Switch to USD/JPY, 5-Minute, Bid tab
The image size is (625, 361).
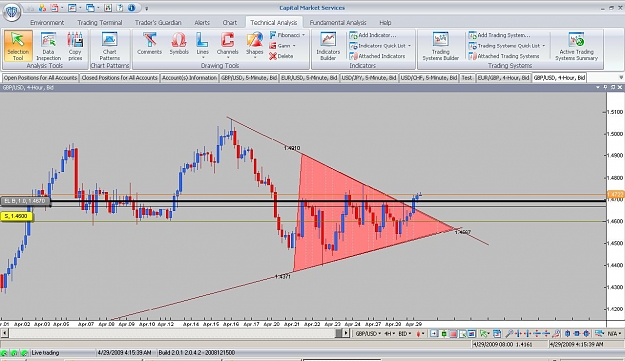369,78
